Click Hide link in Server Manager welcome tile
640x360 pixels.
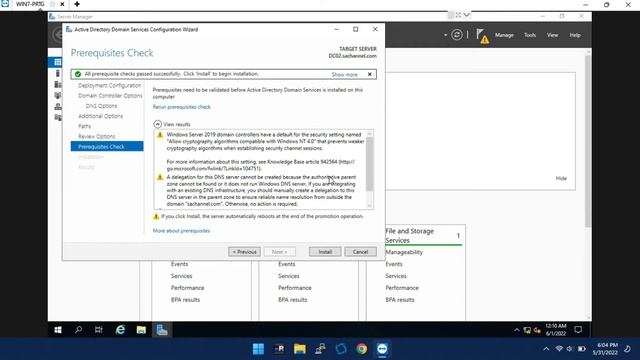pyautogui.click(x=561, y=178)
